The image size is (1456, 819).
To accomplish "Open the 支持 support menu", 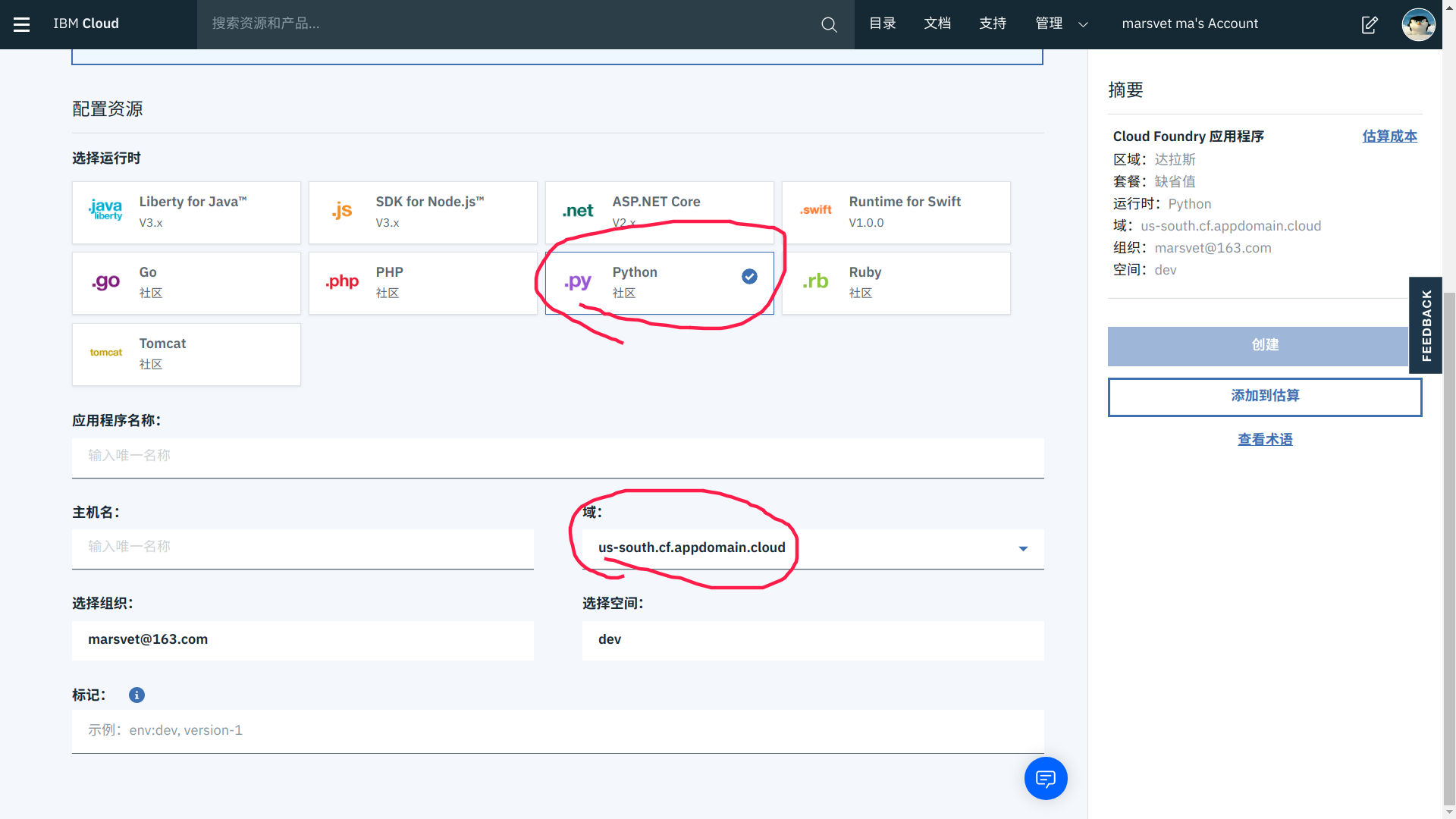I will 993,24.
